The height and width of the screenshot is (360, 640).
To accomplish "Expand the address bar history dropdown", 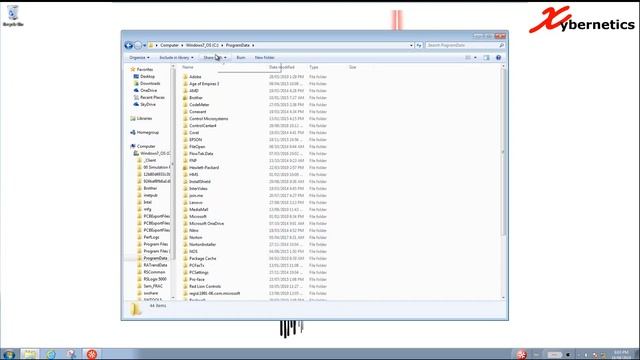I will click(411, 45).
